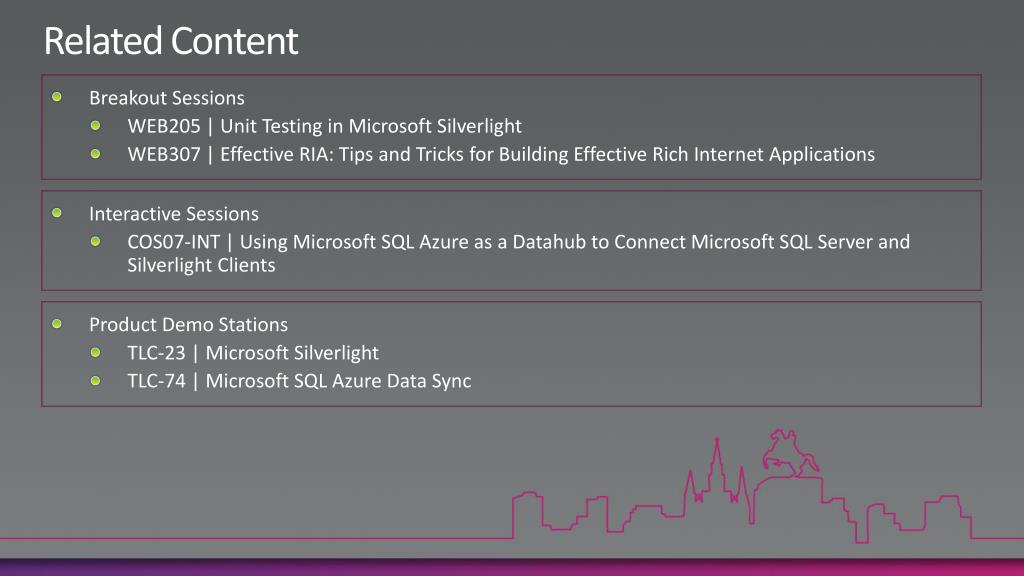Click the Silverlight Clients continuation line
Image resolution: width=1024 pixels, height=576 pixels.
pyautogui.click(x=201, y=265)
